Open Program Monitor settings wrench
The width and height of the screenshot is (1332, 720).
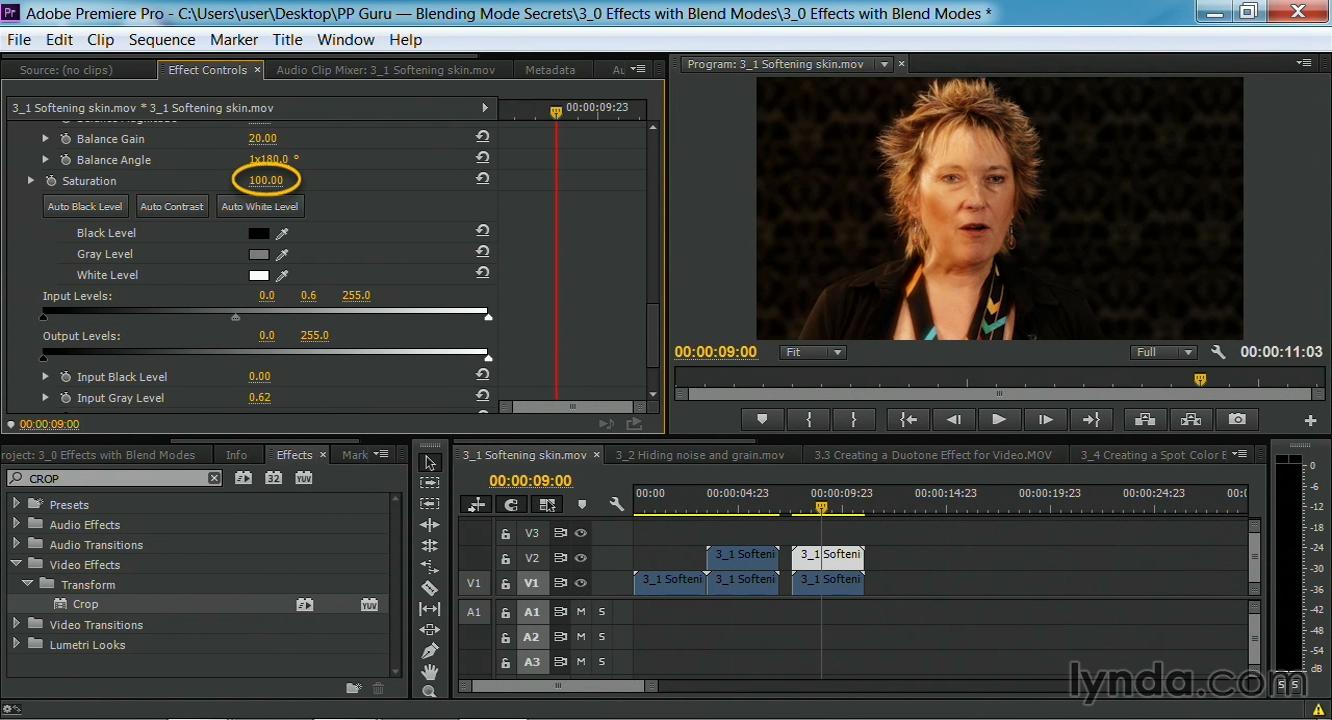click(x=1217, y=352)
